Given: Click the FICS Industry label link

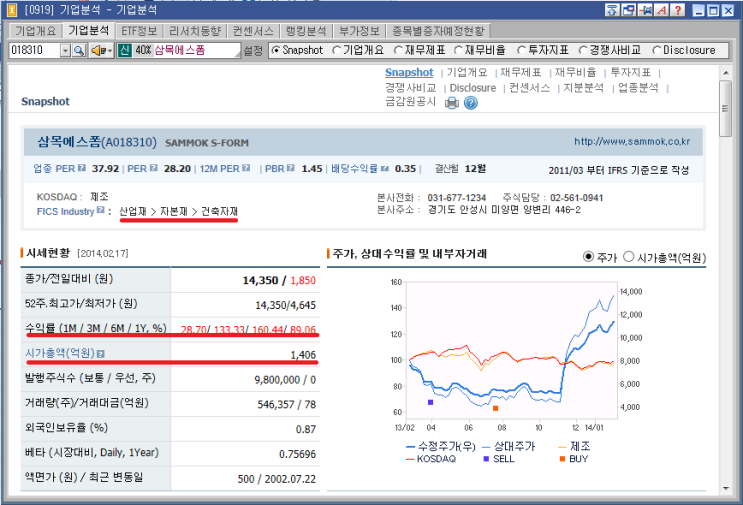Looking at the screenshot, I should [x=65, y=211].
